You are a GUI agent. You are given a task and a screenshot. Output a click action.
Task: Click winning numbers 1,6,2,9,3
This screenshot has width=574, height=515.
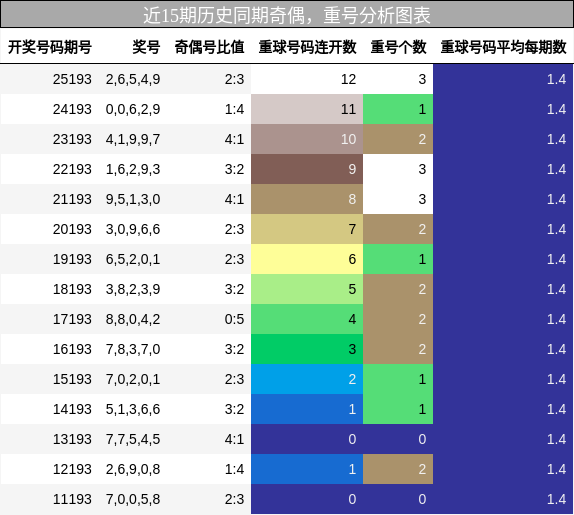133,169
